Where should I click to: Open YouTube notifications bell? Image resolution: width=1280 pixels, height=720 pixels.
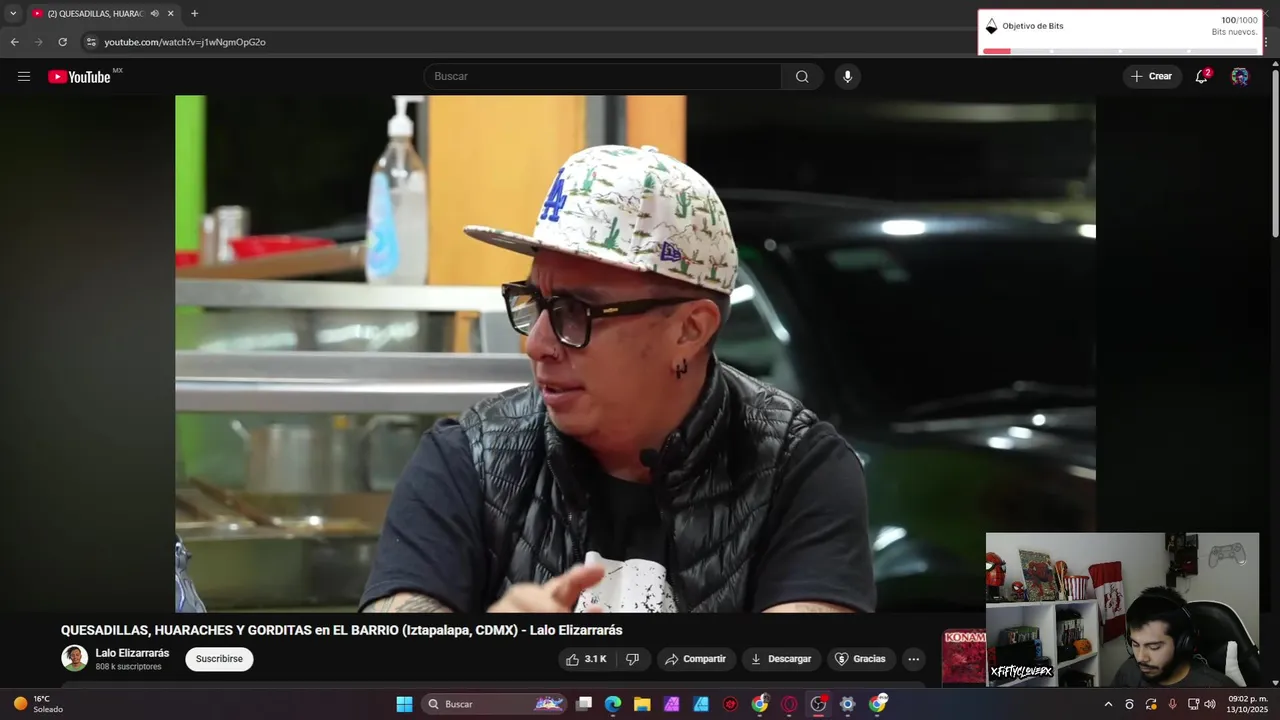pyautogui.click(x=1202, y=77)
